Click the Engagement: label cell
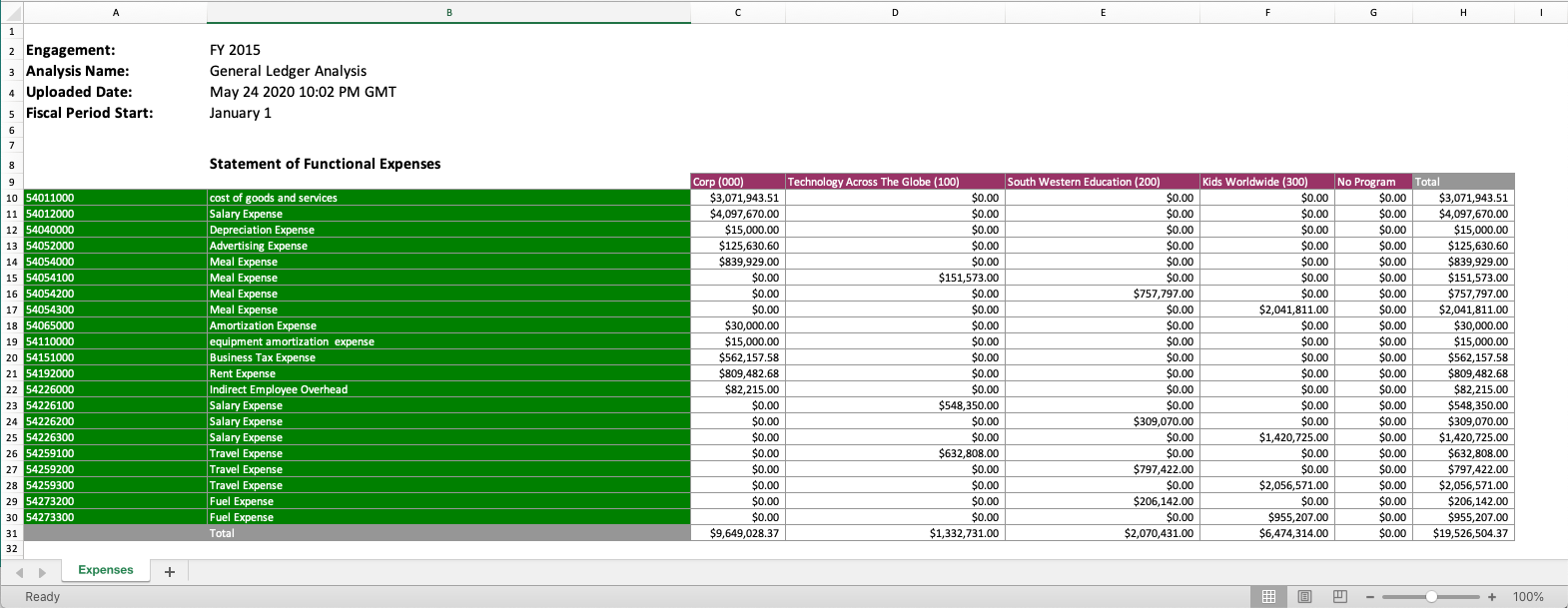Image resolution: width=1568 pixels, height=608 pixels. click(71, 50)
